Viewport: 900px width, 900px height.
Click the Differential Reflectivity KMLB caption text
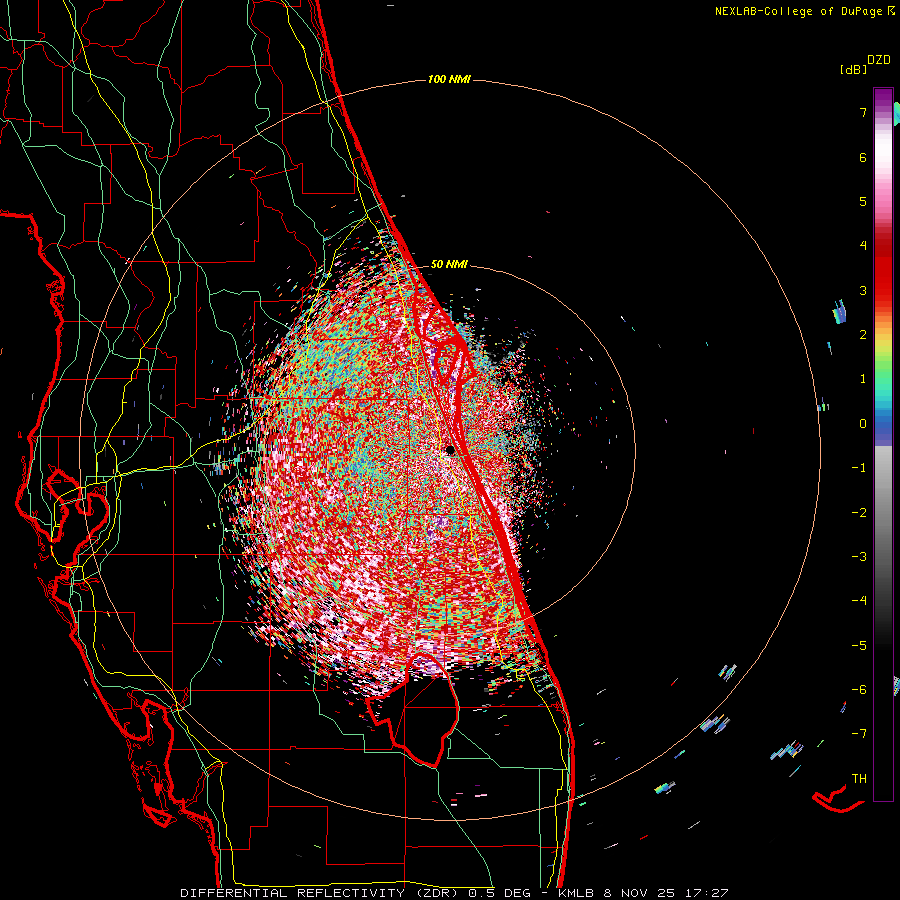[454, 893]
